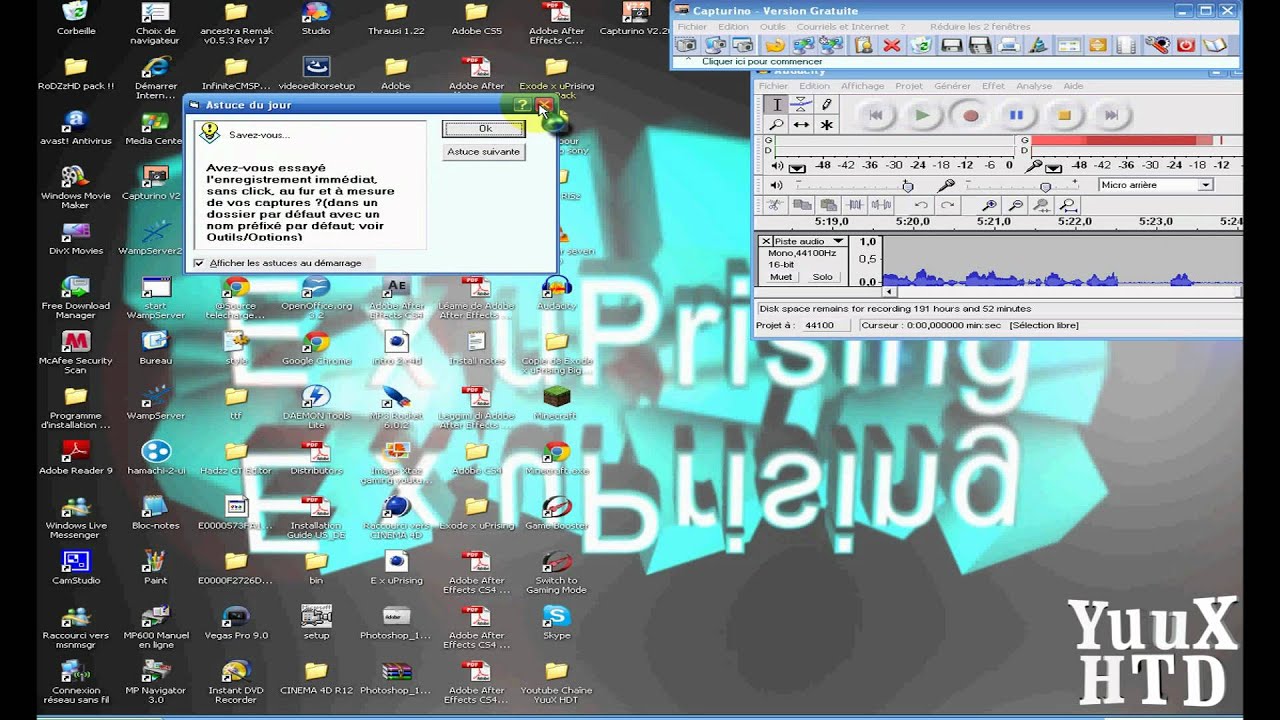Viewport: 1280px width, 720px height.
Task: Click the Audacity Zoom Out icon
Action: click(x=1016, y=205)
